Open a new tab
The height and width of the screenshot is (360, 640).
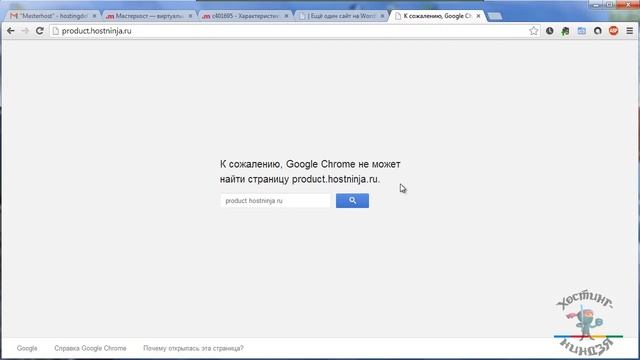[495, 16]
